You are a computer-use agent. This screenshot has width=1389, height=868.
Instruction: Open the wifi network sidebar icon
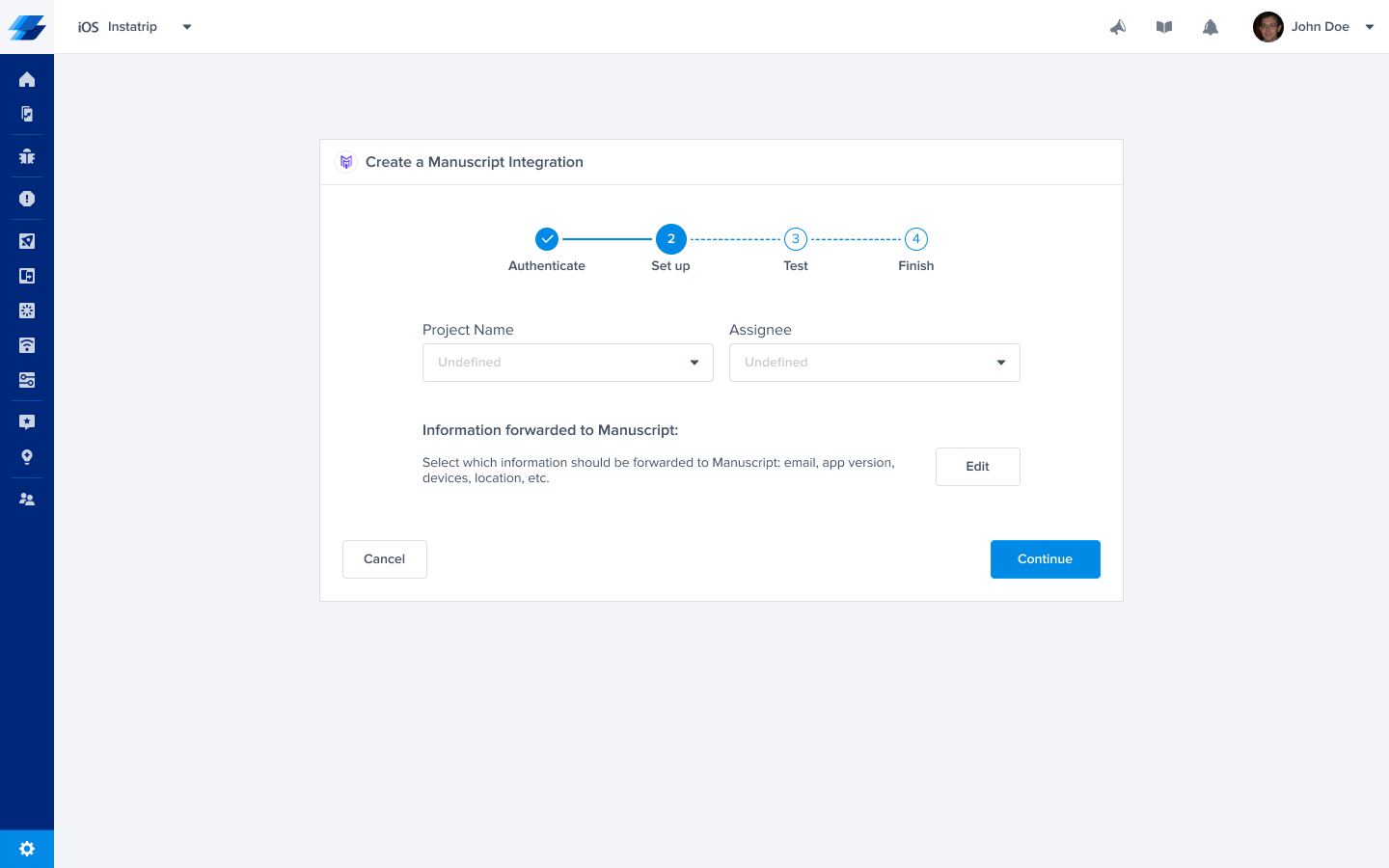(x=27, y=345)
